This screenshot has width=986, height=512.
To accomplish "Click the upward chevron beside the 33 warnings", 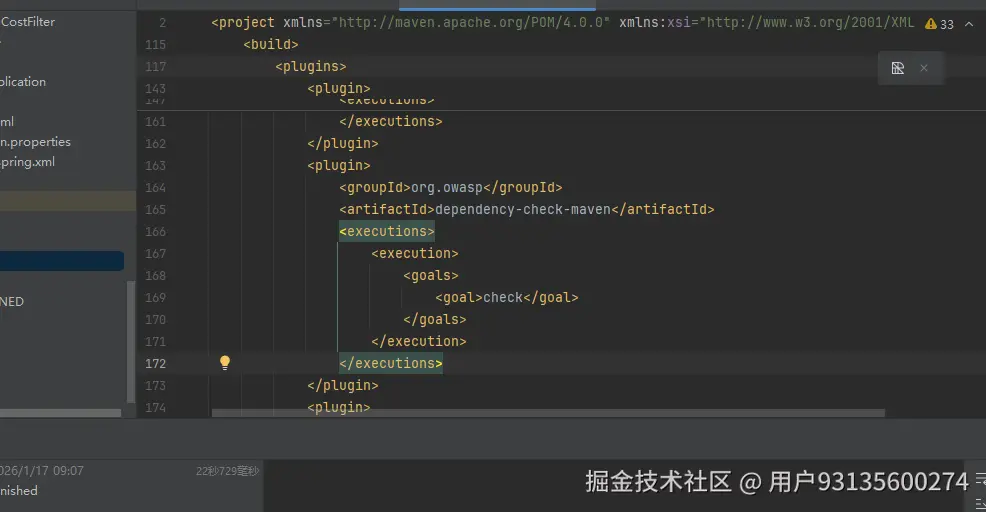I will [969, 24].
